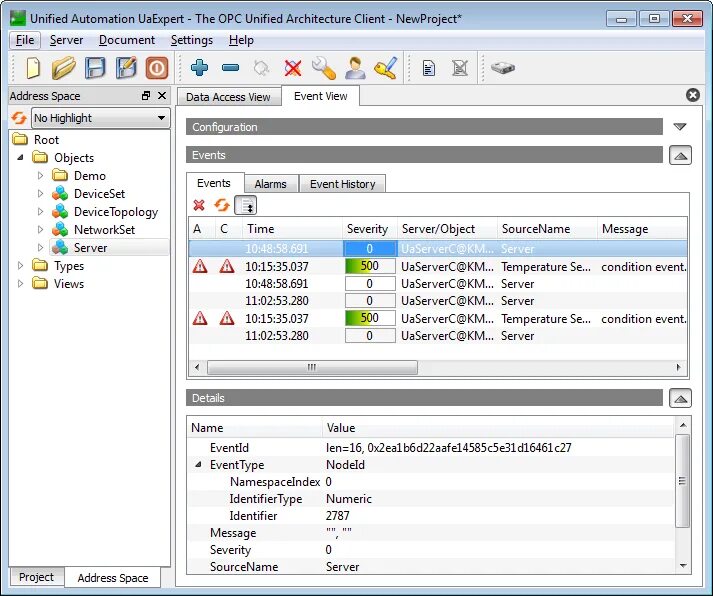Click the SourceName column header
713x596 pixels.
547,229
